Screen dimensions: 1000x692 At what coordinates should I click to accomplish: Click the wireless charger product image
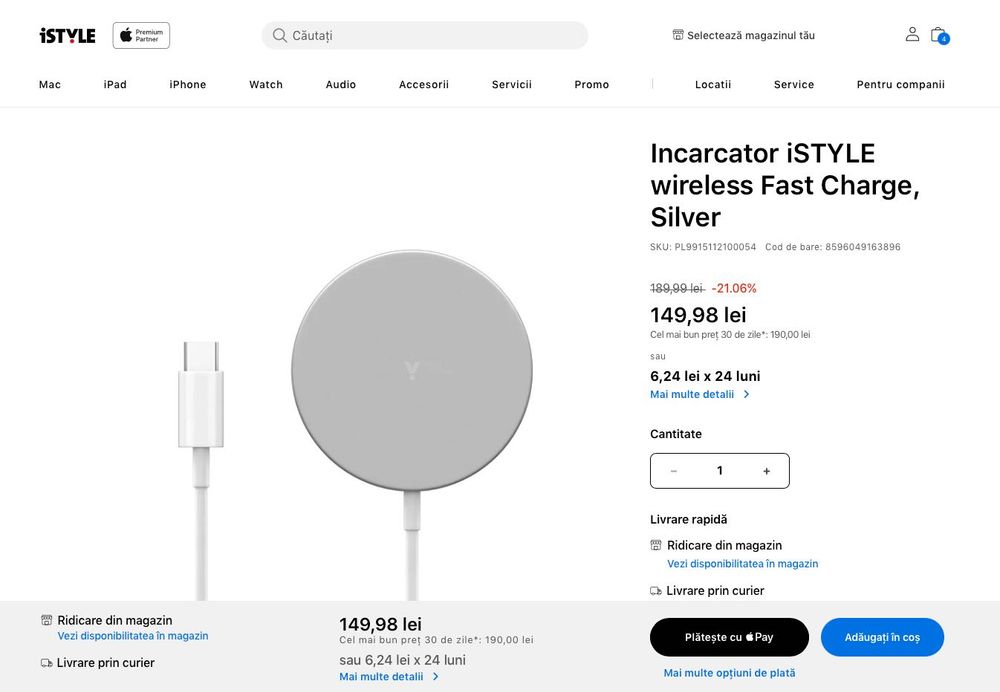[411, 370]
